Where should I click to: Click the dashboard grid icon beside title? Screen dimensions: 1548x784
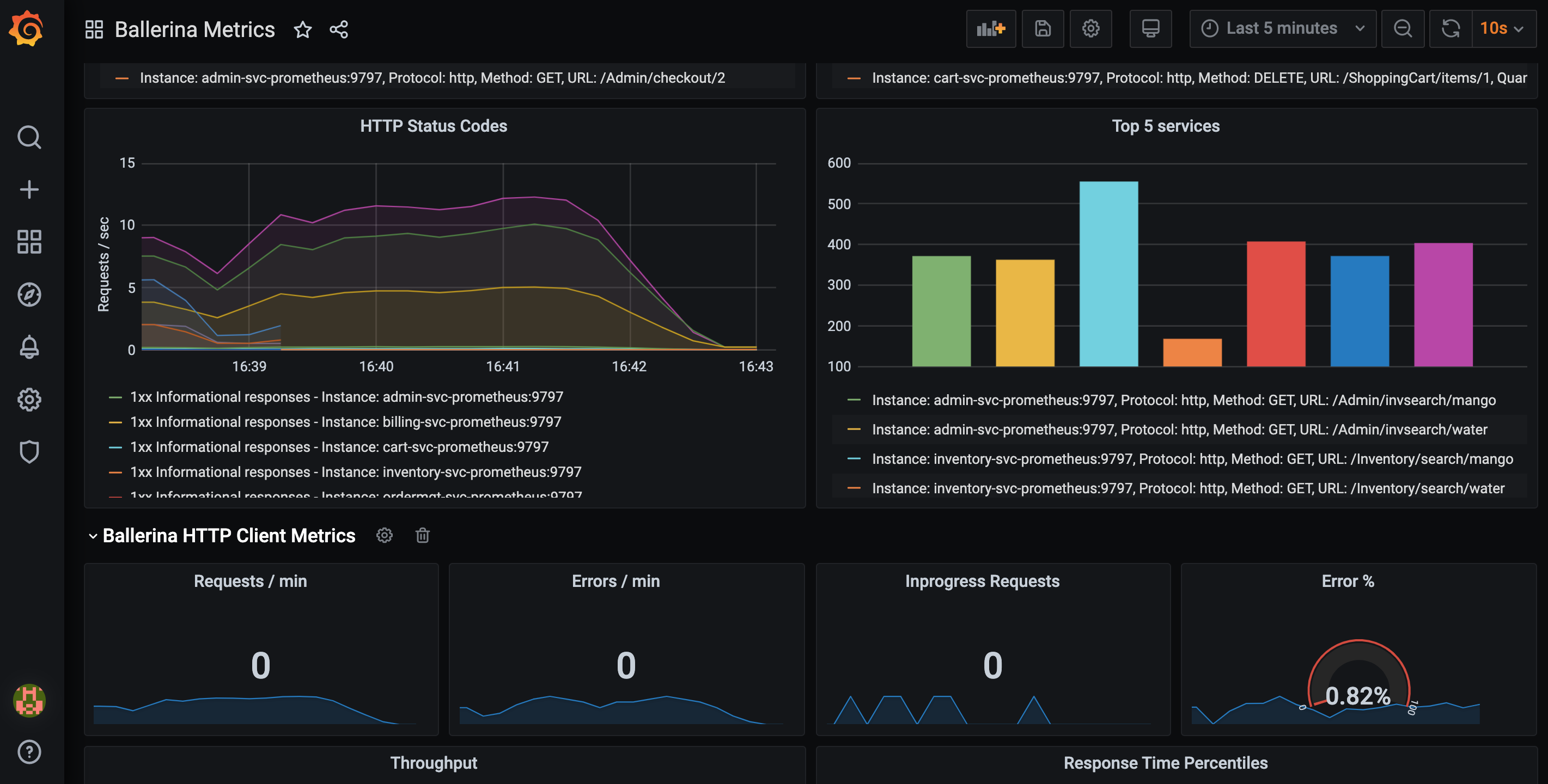[94, 29]
